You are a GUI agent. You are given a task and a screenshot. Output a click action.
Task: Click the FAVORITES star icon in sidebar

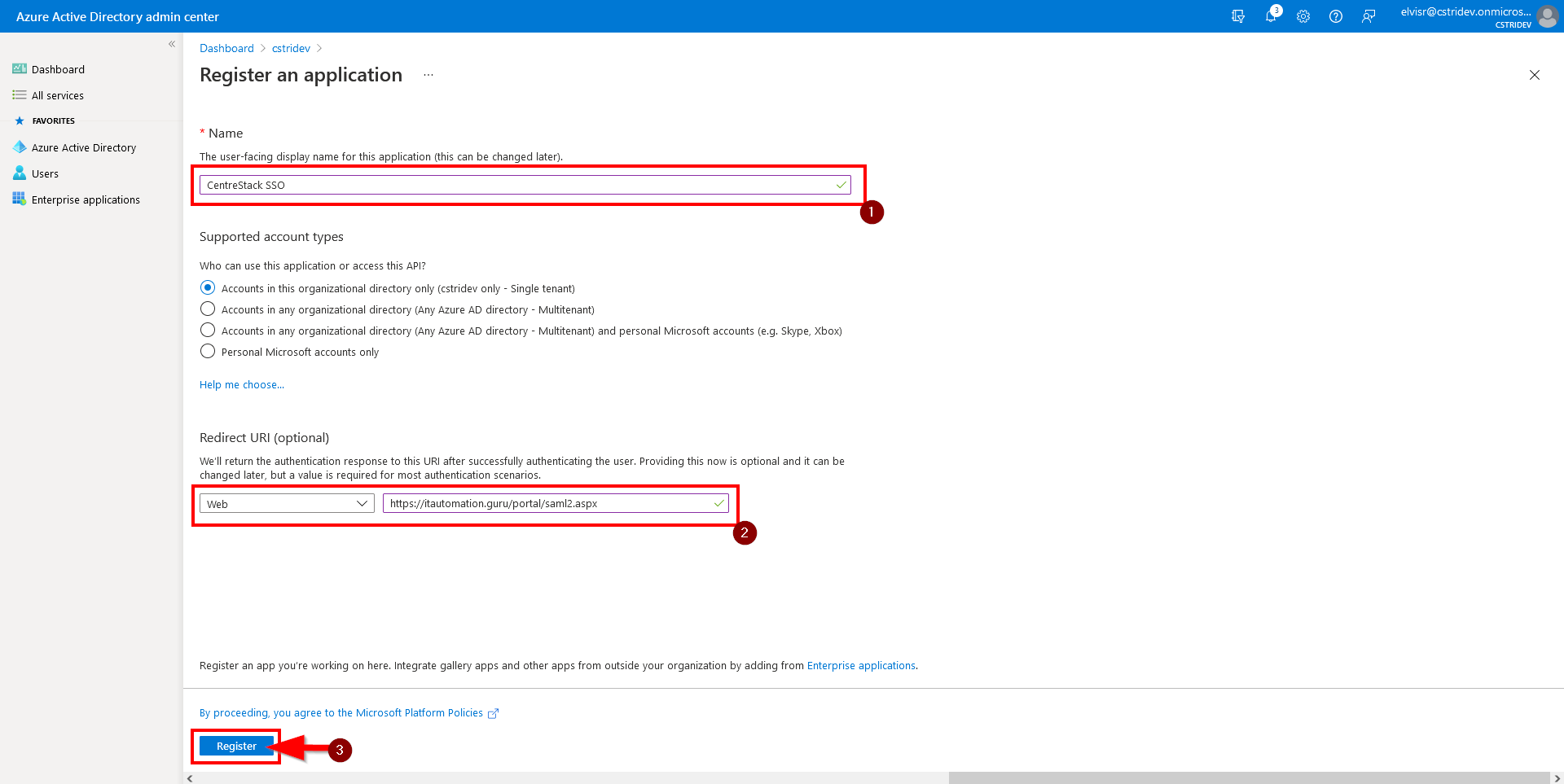[20, 120]
